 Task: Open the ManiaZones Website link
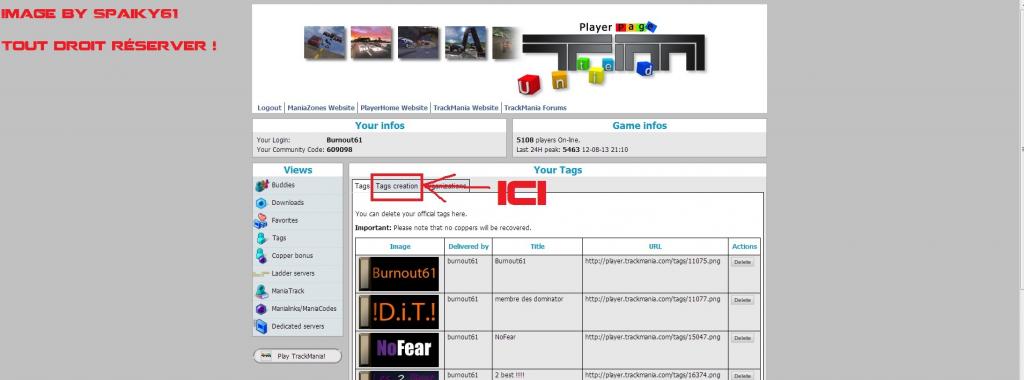click(321, 108)
